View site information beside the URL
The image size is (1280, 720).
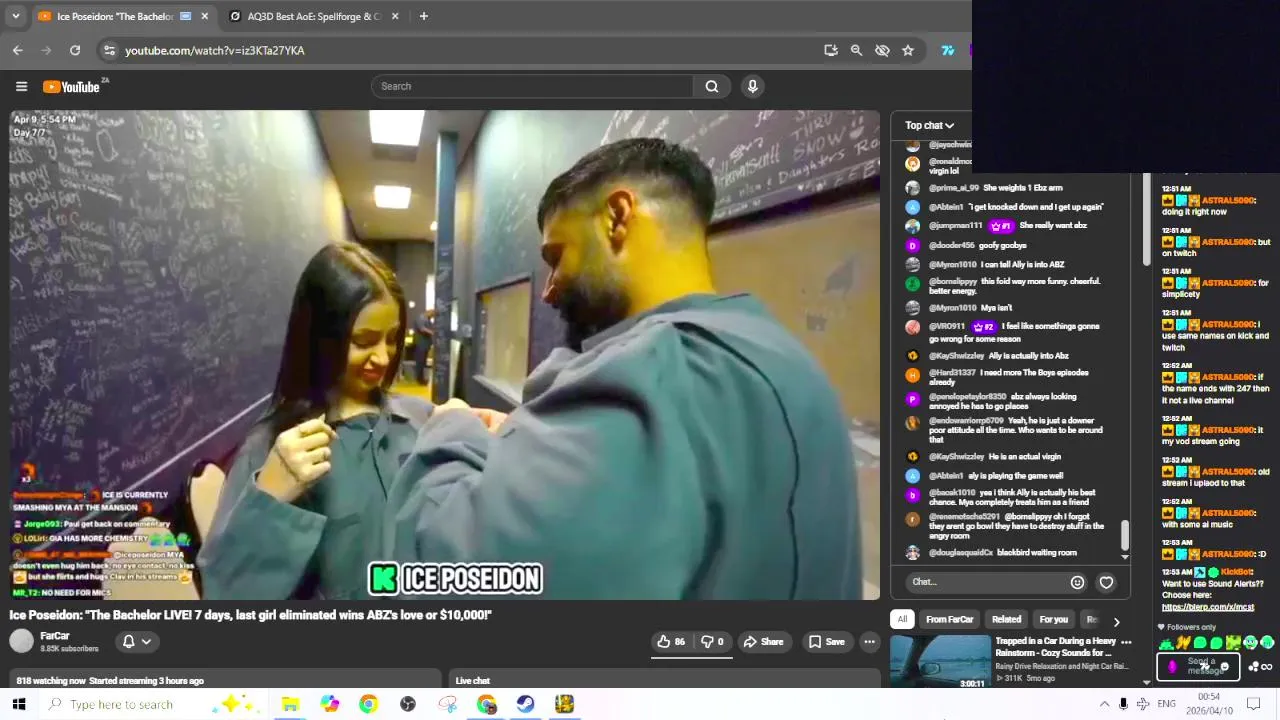point(108,50)
